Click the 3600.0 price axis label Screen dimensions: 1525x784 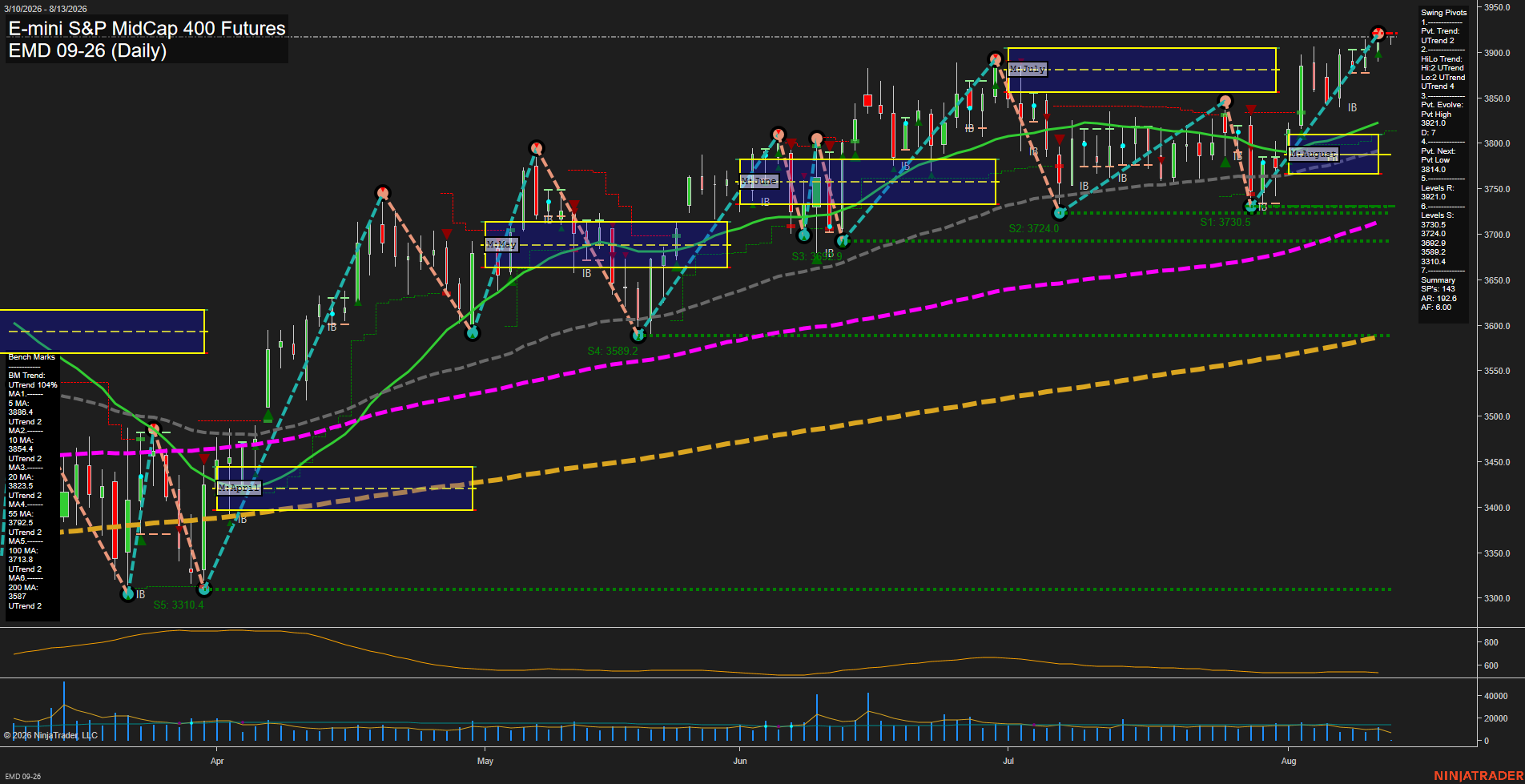point(1497,326)
